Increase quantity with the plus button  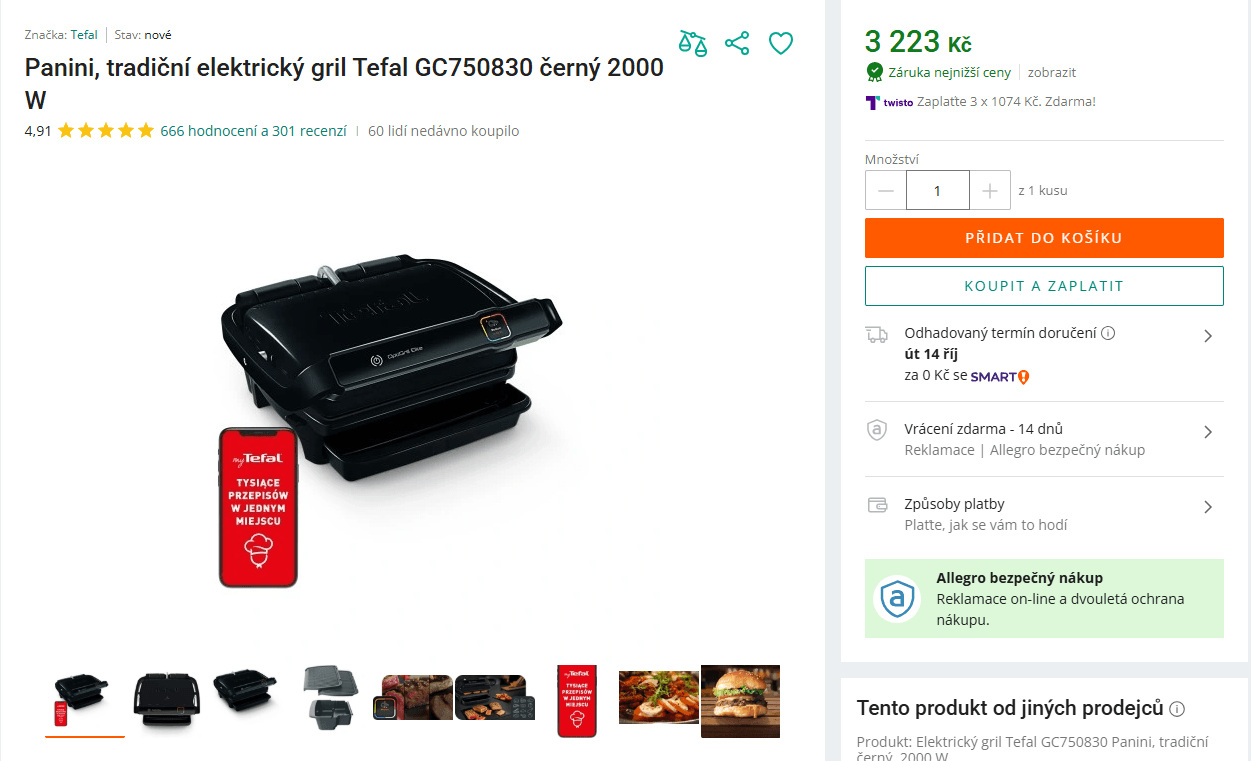pyautogui.click(x=990, y=190)
